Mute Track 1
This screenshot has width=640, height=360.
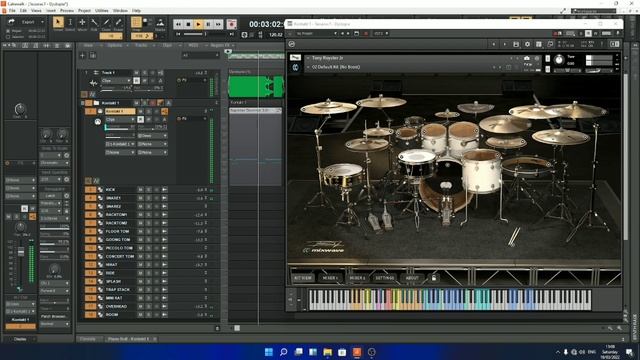tap(136, 73)
